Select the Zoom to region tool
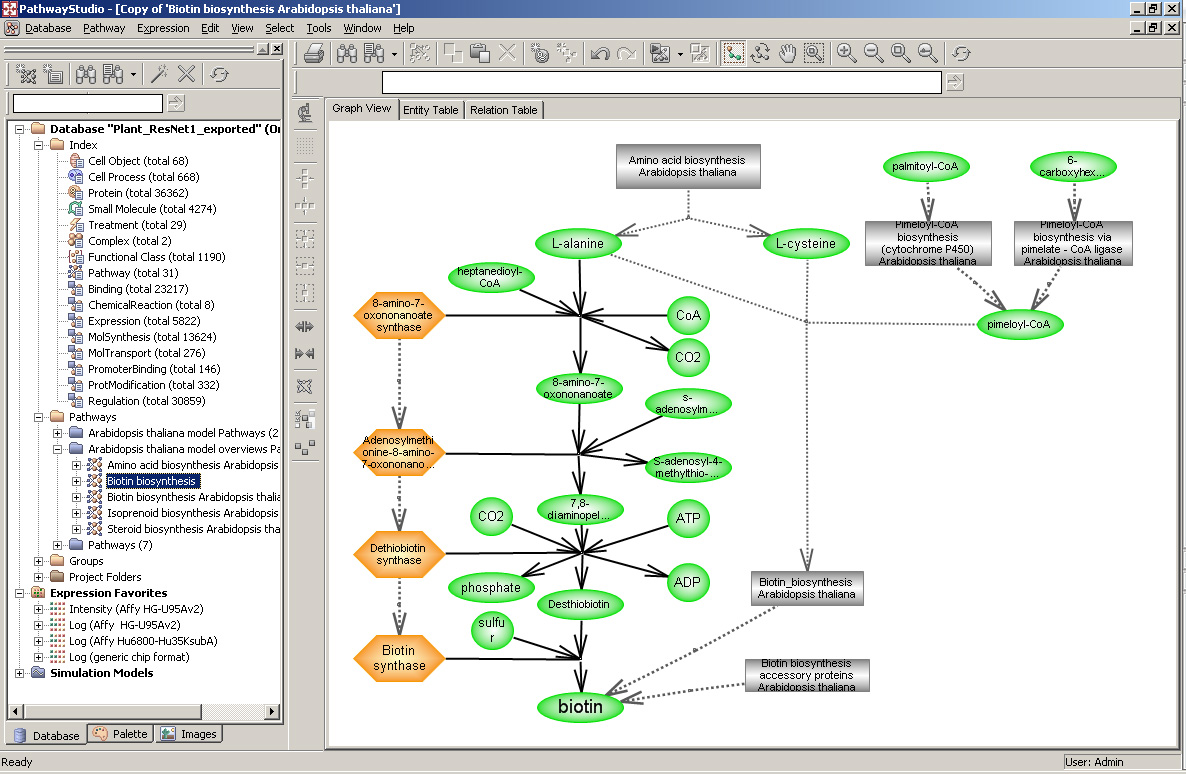 (814, 53)
